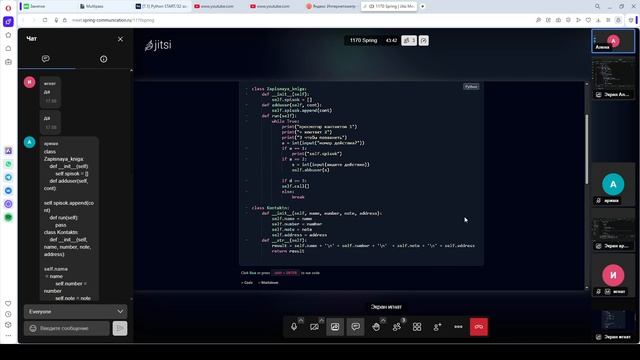This screenshot has height=360, width=640.
Task: Click the chat message input field
Action: 73,328
